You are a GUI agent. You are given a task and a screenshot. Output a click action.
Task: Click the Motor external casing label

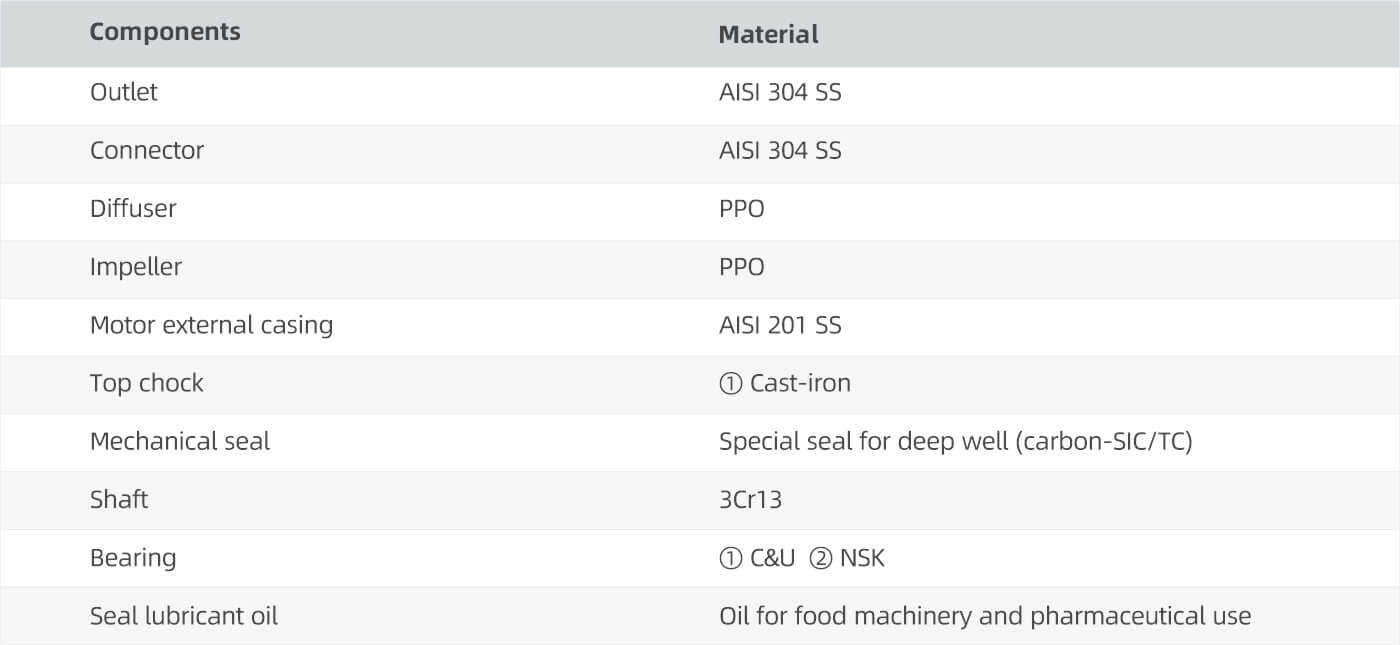(x=211, y=325)
